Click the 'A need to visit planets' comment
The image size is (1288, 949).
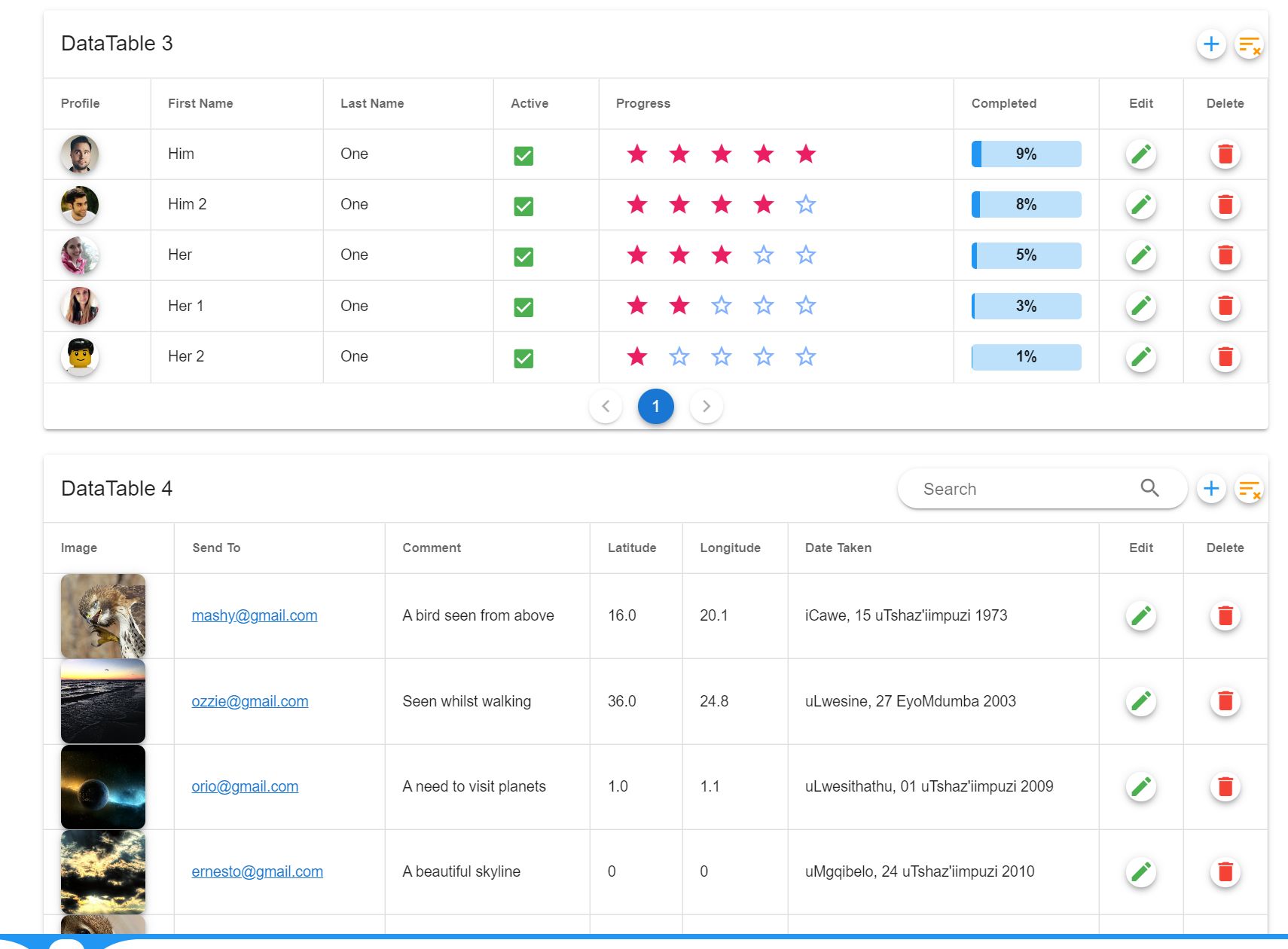(475, 786)
